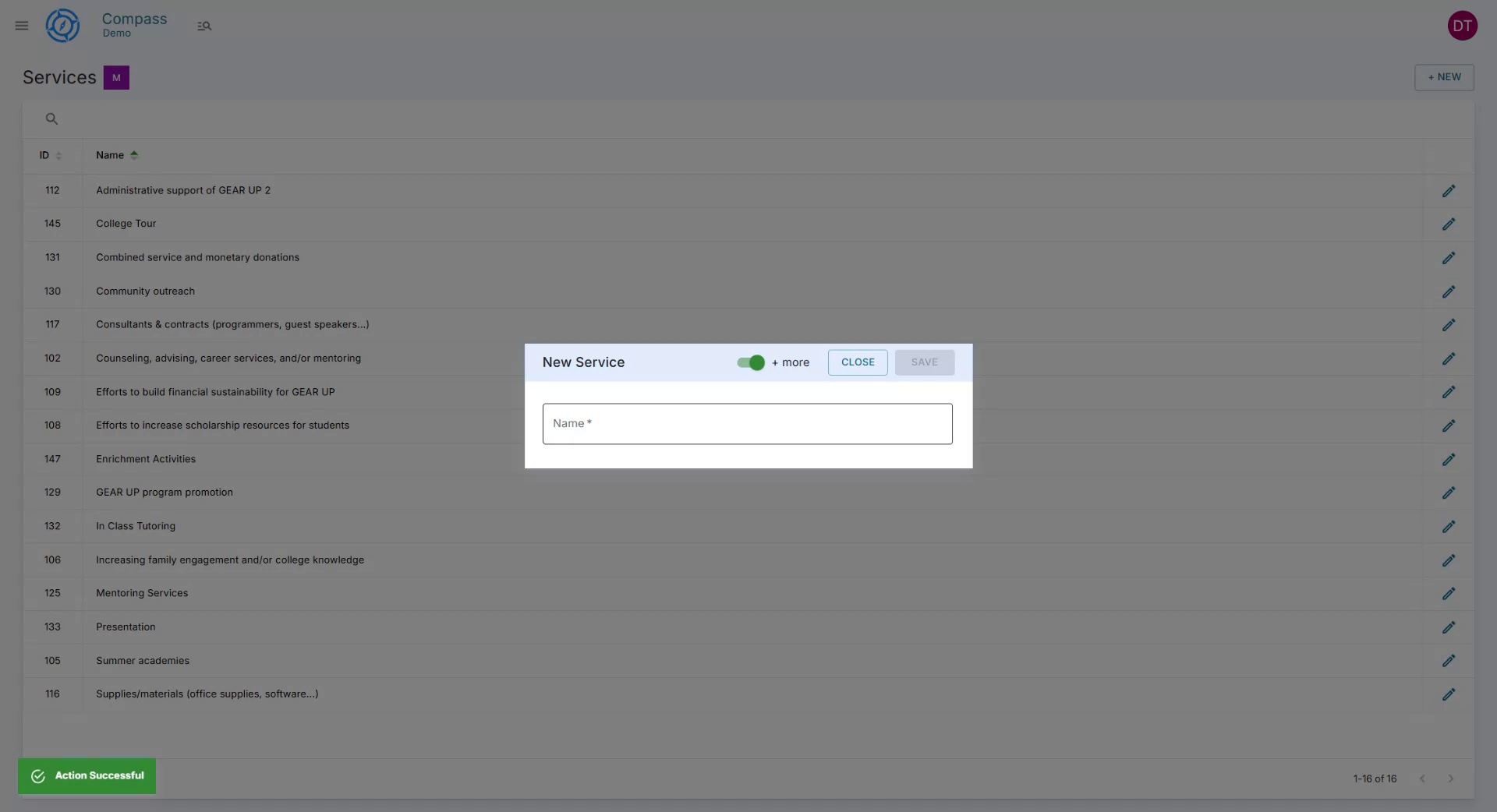Edit the College Tour service with the pencil icon
The image size is (1497, 812).
1449,224
